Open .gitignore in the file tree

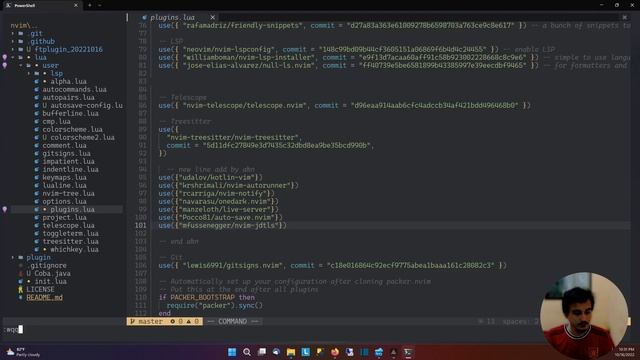pyautogui.click(x=47, y=265)
